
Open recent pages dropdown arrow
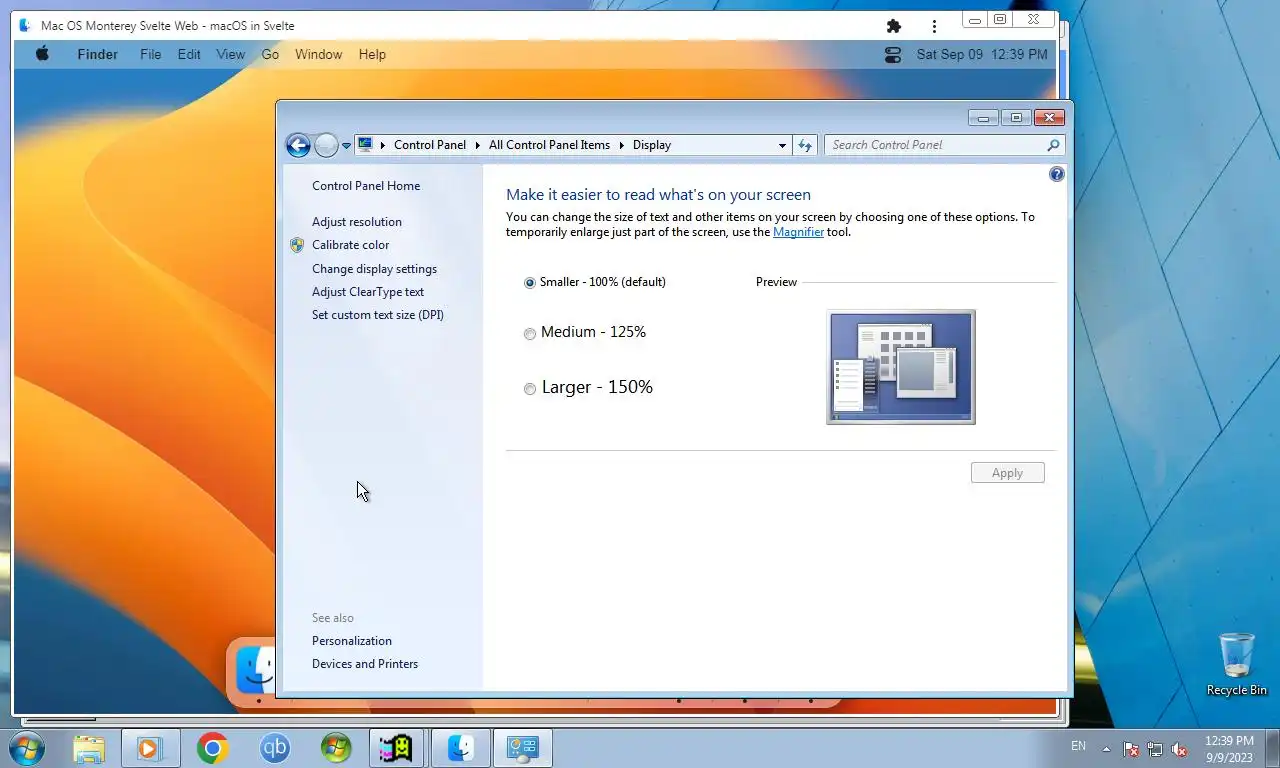[x=346, y=146]
